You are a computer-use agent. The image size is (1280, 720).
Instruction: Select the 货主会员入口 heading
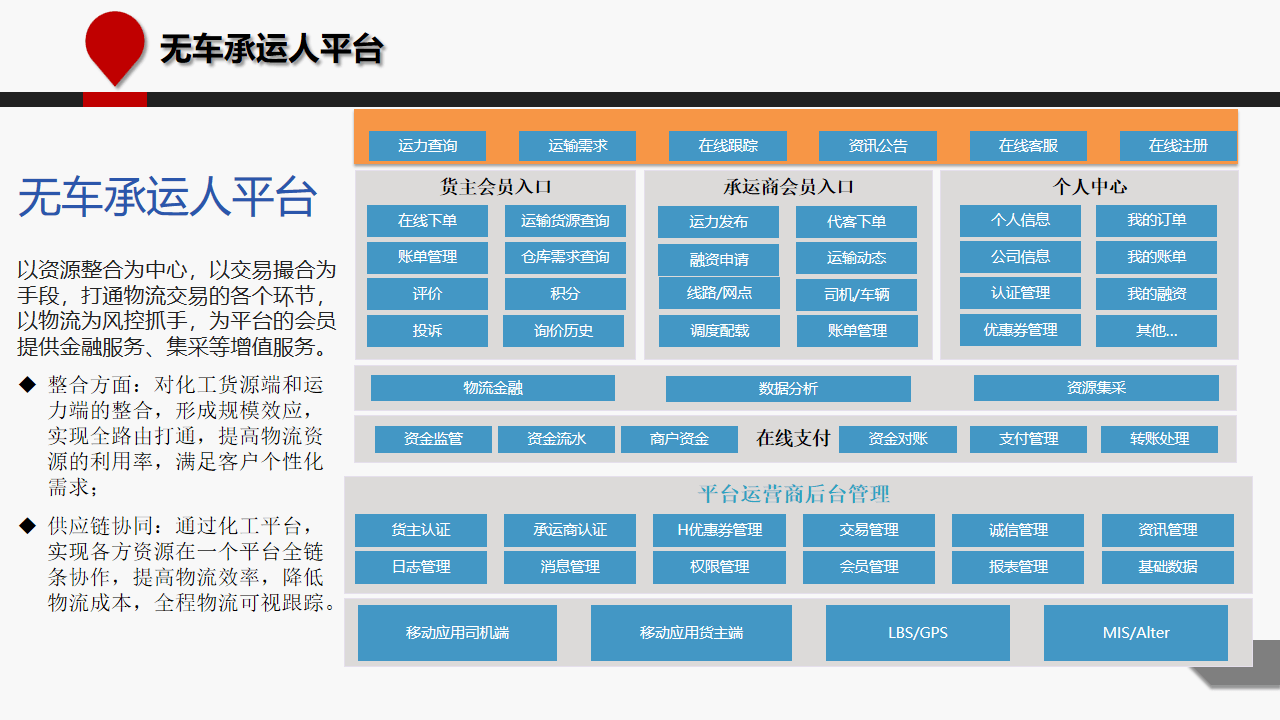coord(496,187)
